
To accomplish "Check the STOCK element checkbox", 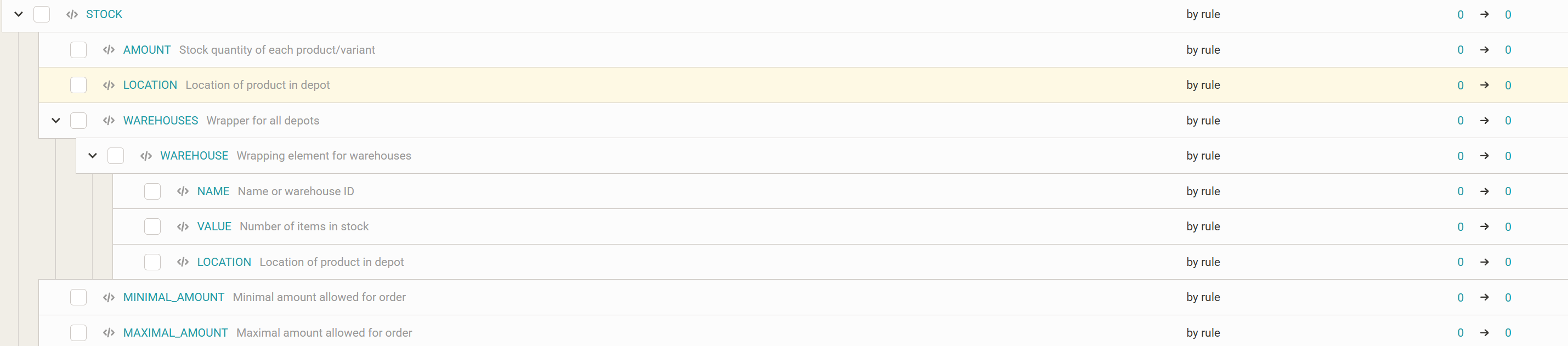I will 41,15.
